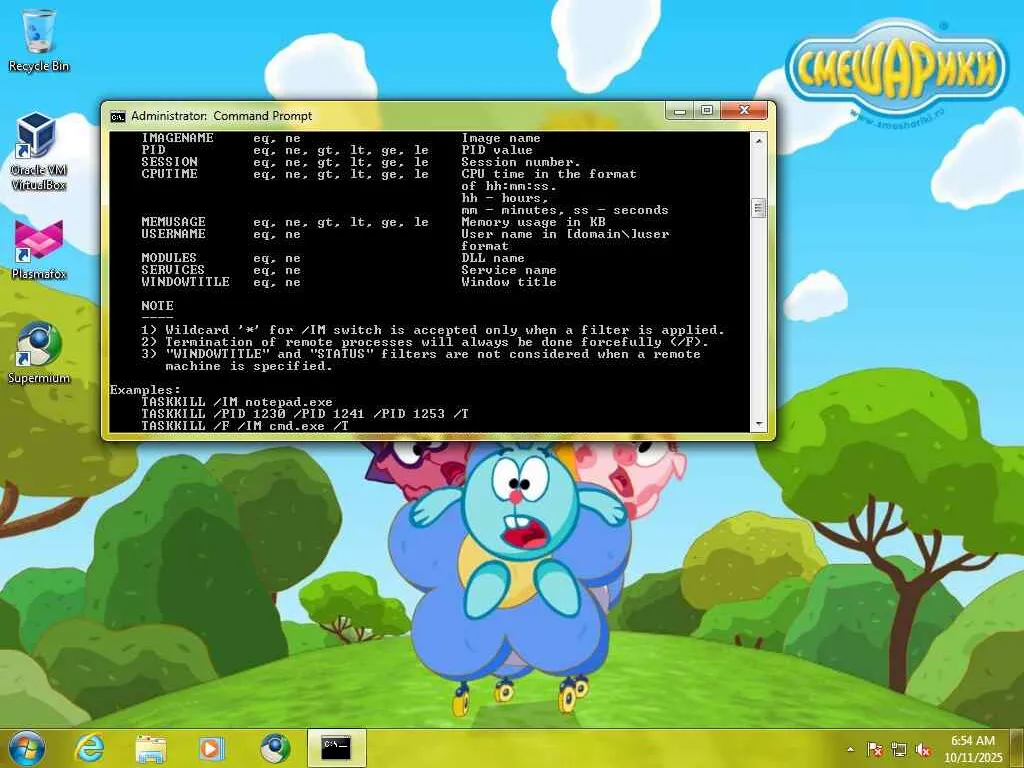Open the network status tray icon
Image resolution: width=1024 pixels, height=768 pixels.
pos(899,750)
